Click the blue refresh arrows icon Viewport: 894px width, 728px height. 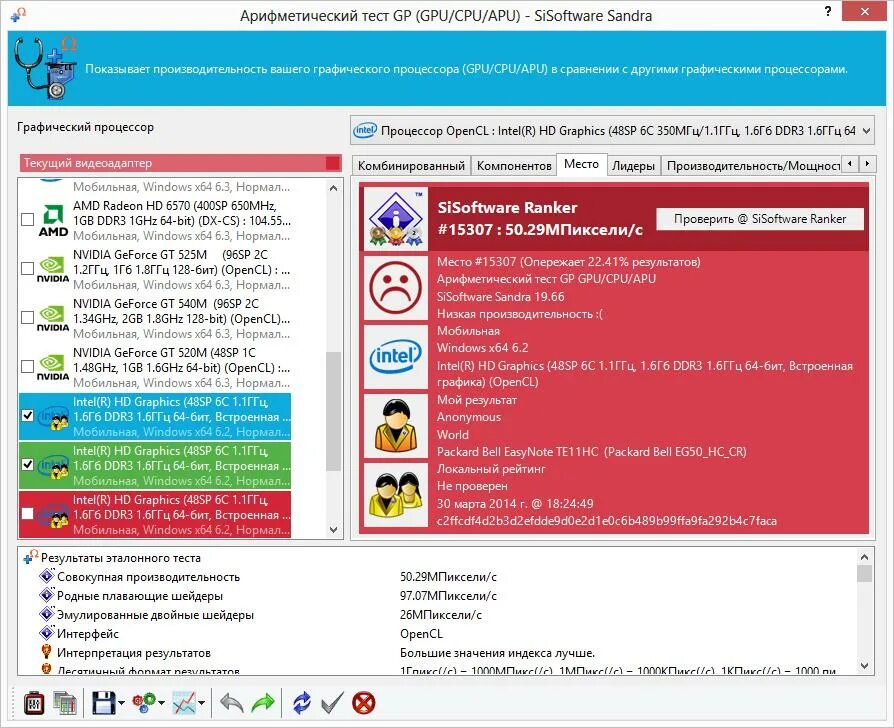coord(302,703)
